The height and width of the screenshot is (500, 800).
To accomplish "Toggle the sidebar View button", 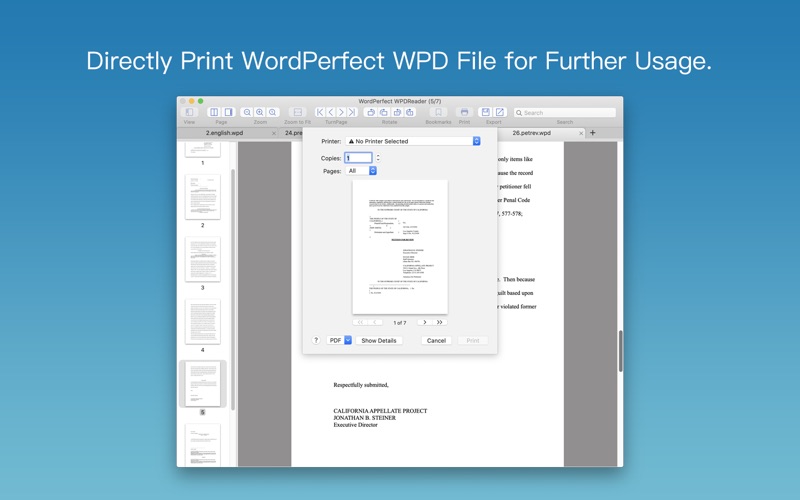I will coord(189,112).
